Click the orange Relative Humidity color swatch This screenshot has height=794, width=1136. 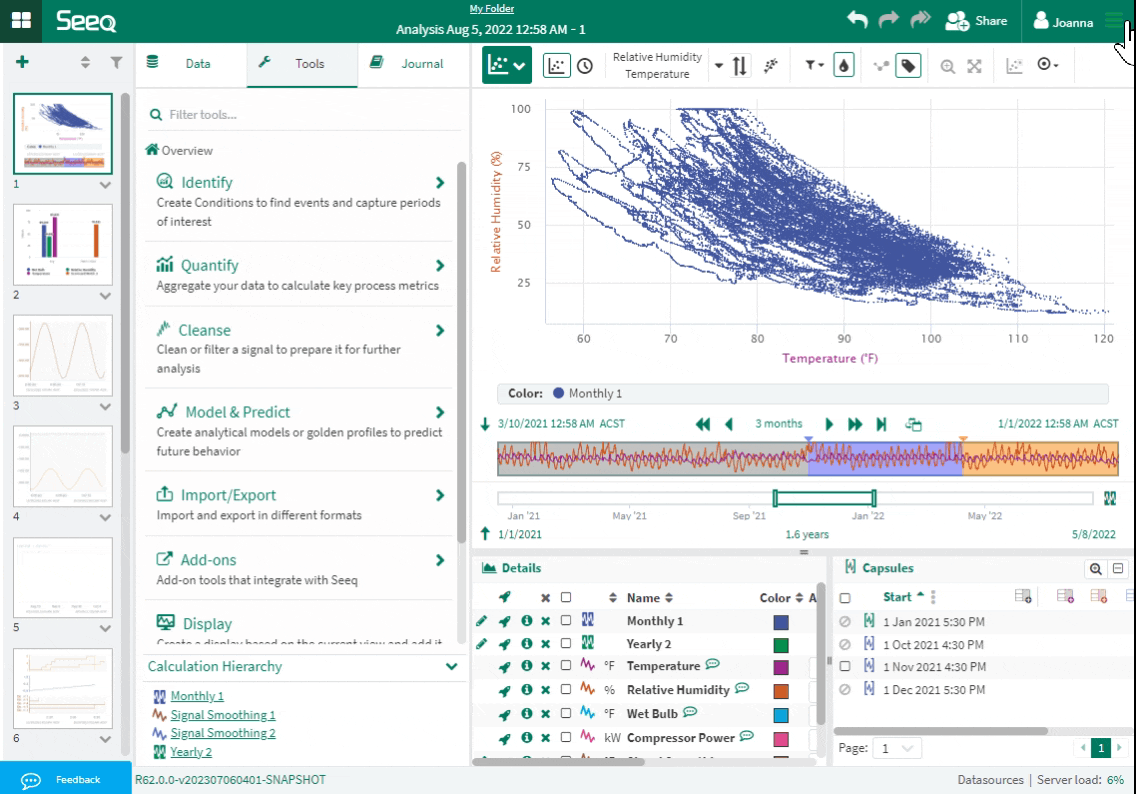click(781, 690)
